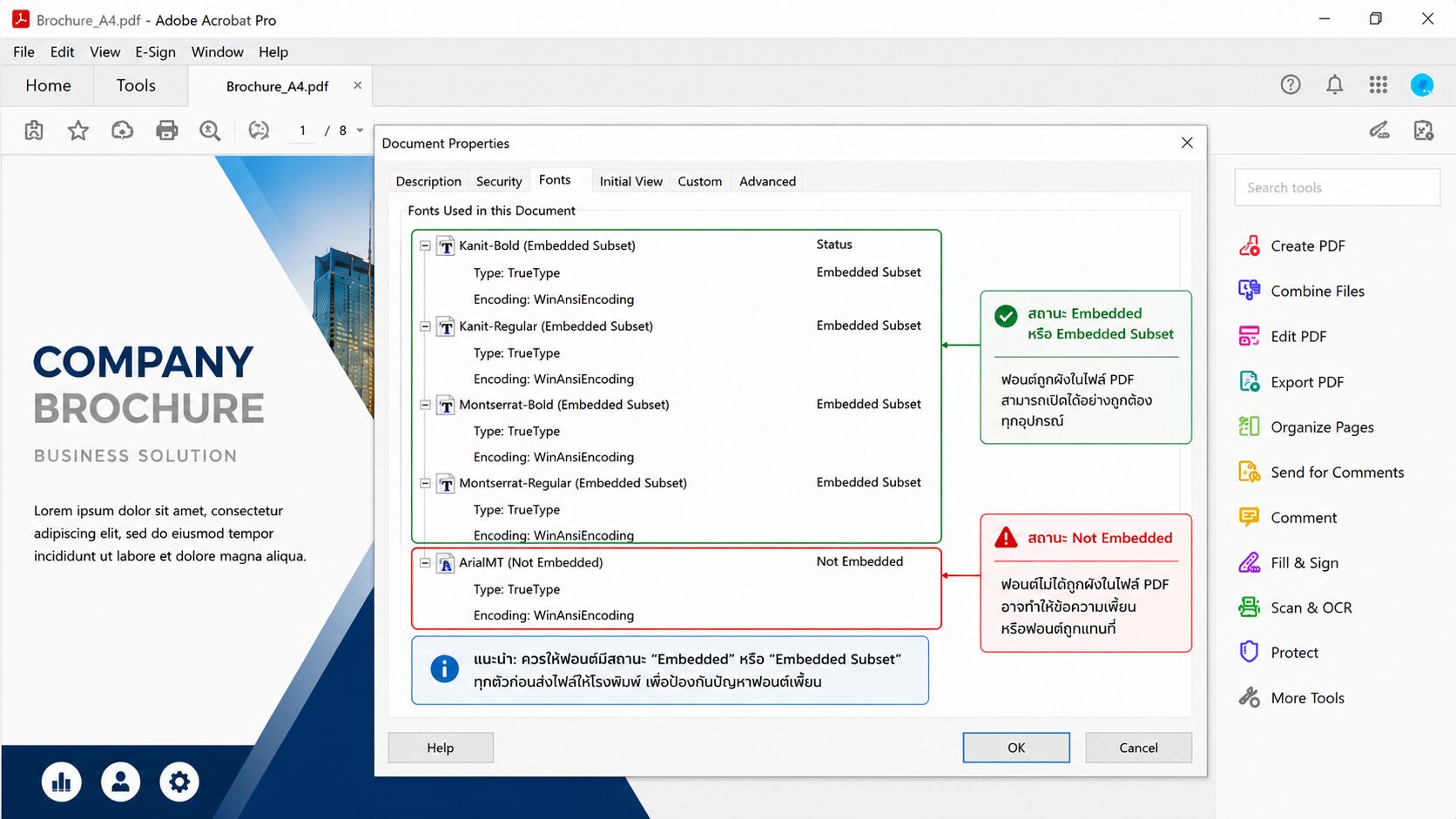Click the Protect shield icon
Viewport: 1456px width, 819px height.
(1250, 652)
